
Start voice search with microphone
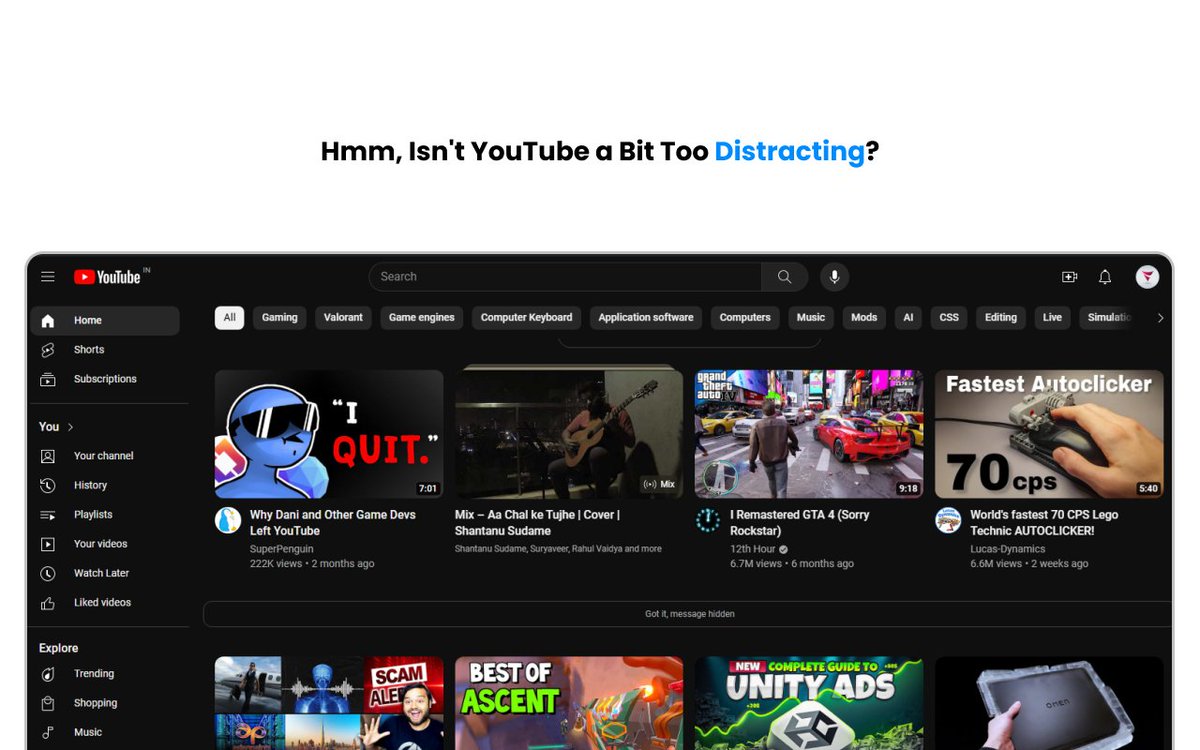835,277
